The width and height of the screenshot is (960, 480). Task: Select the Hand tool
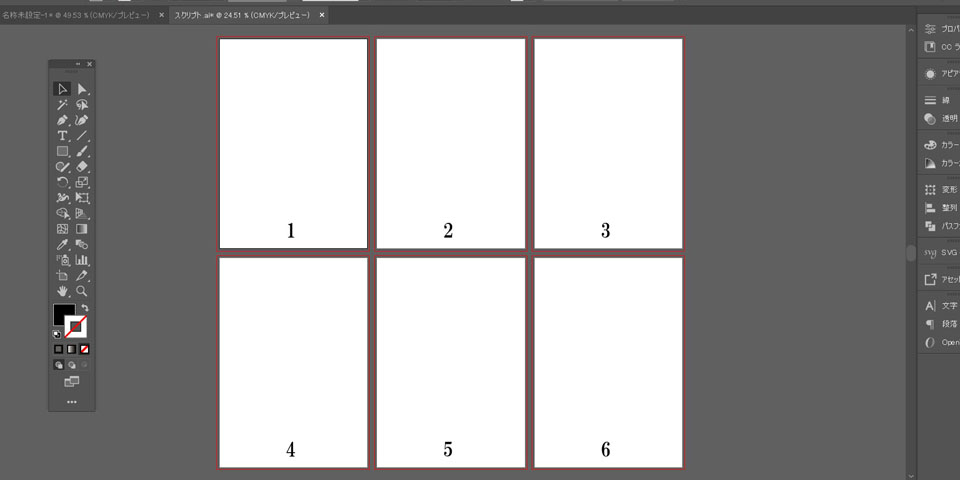[62, 291]
